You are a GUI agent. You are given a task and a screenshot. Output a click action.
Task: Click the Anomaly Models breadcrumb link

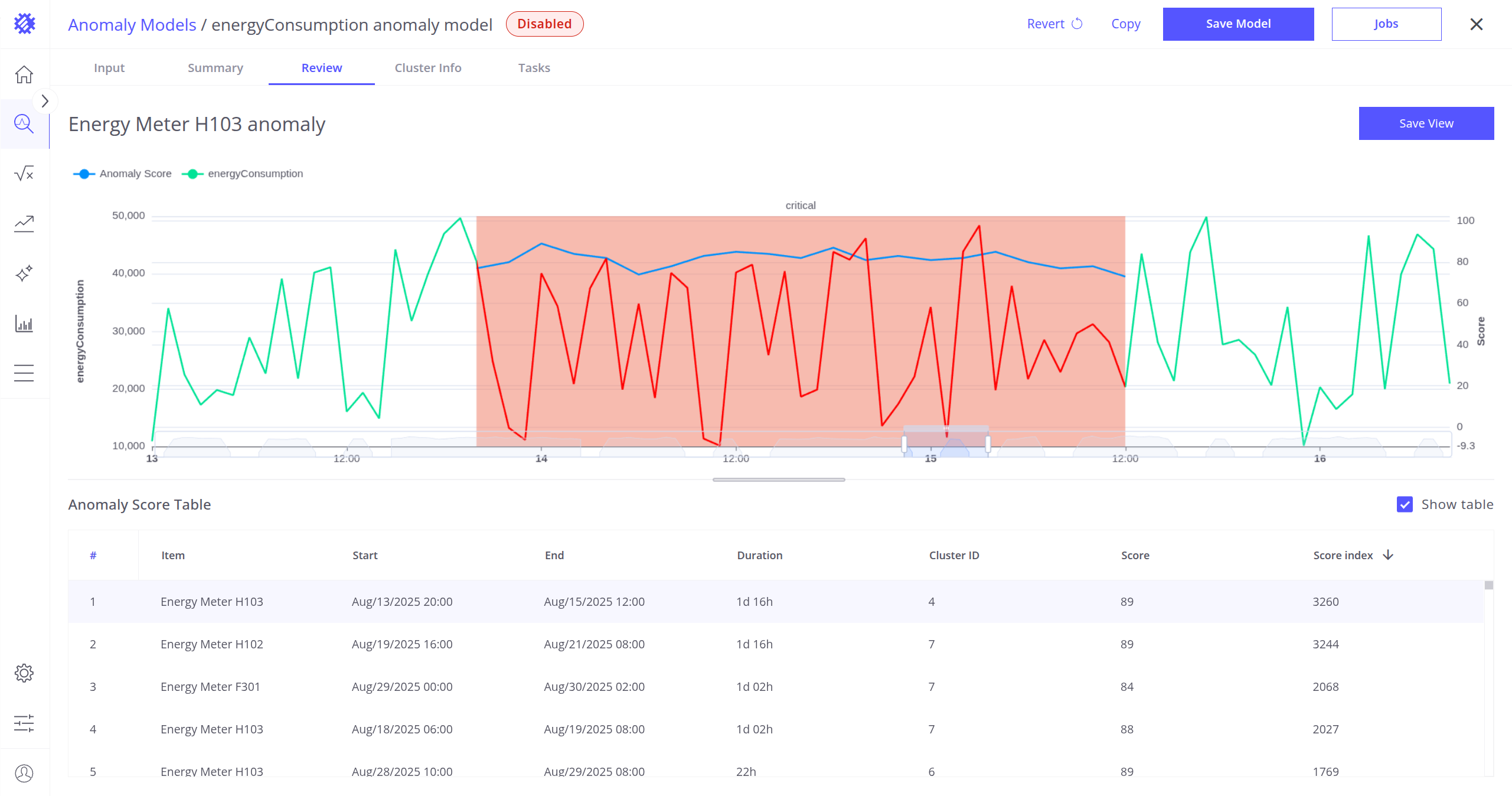click(x=132, y=25)
